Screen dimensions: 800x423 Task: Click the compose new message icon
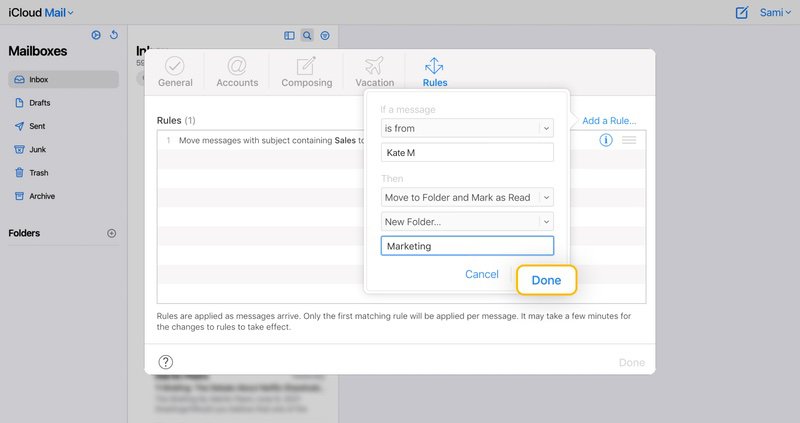click(741, 13)
